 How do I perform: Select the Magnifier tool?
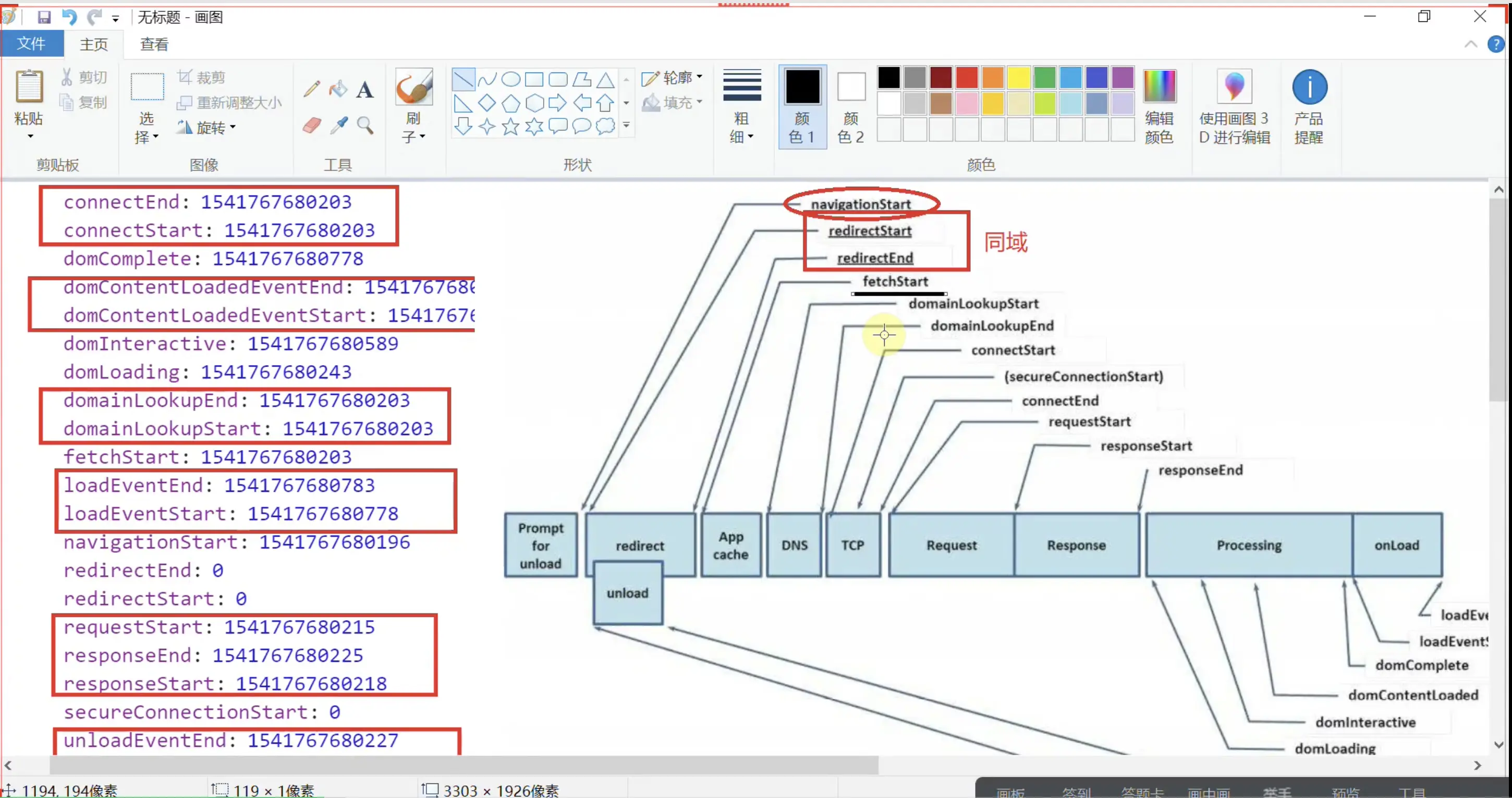coord(365,125)
